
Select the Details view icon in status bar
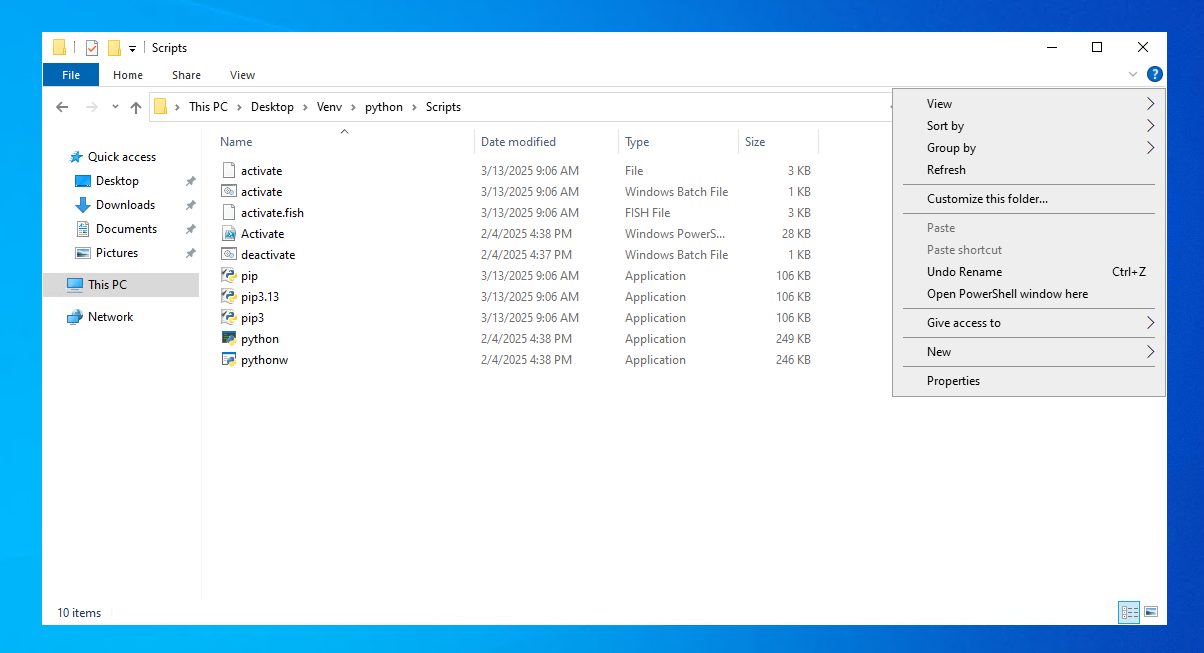pos(1129,612)
